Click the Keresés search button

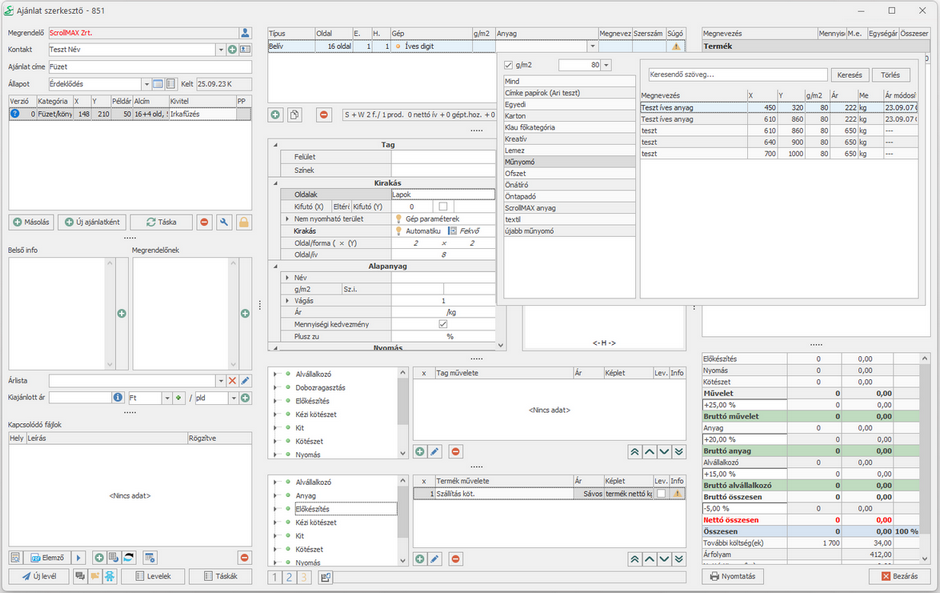848,75
